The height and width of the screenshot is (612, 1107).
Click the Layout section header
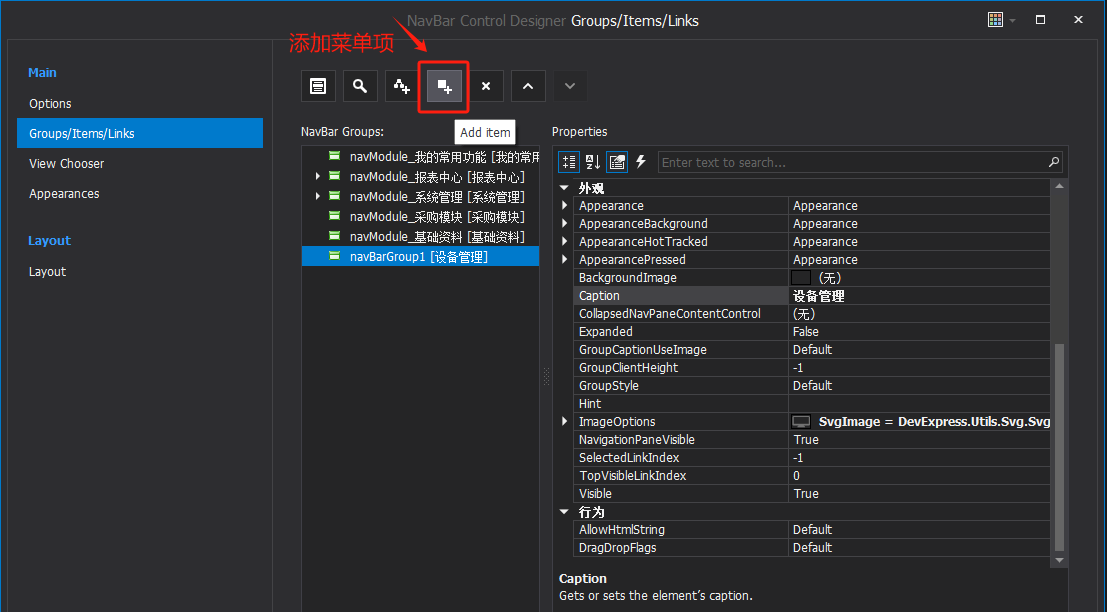[x=49, y=241]
